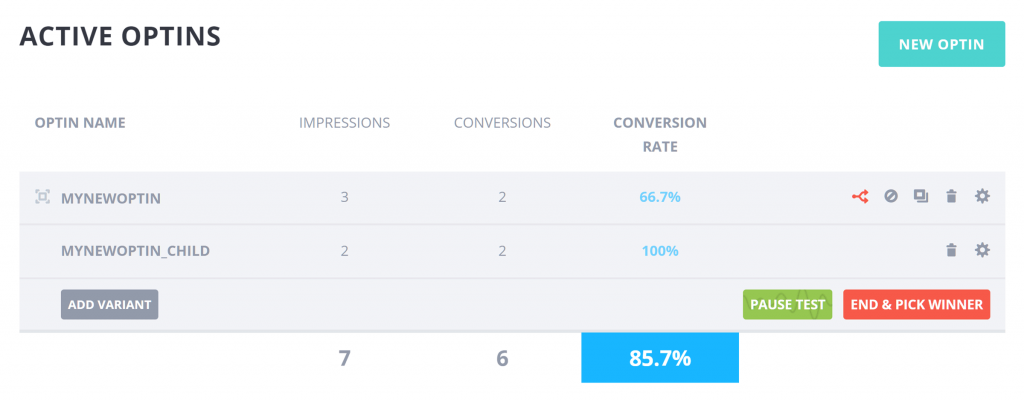Viewport: 1024px width, 401px height.
Task: Sort by the Optin Name column header
Action: (80, 122)
